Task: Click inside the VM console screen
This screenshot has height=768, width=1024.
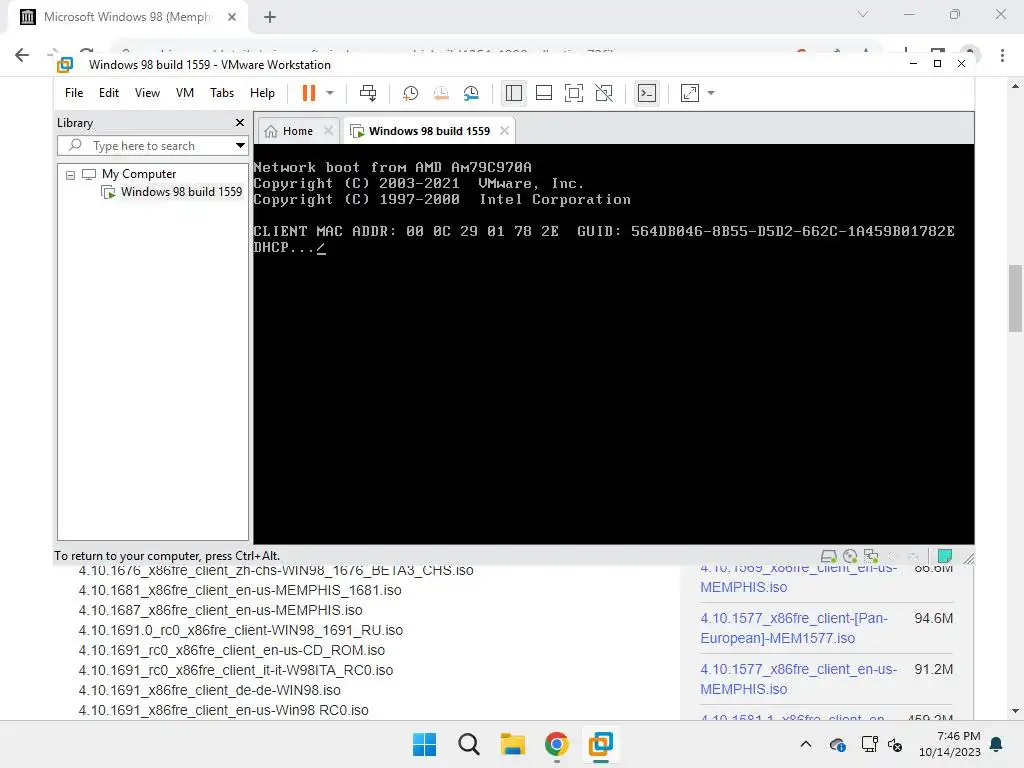Action: pyautogui.click(x=614, y=344)
